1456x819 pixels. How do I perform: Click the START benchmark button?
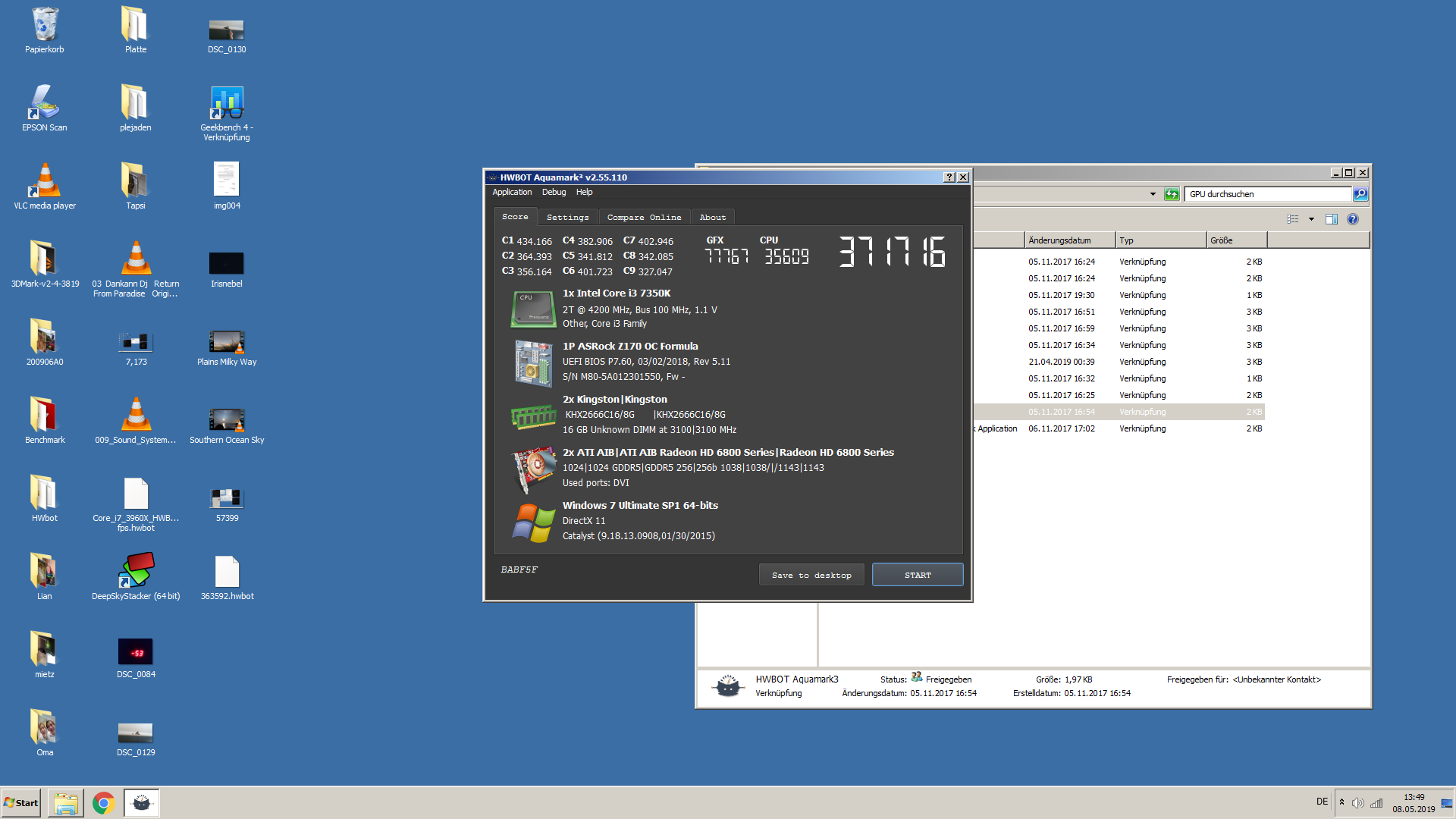[x=918, y=575]
